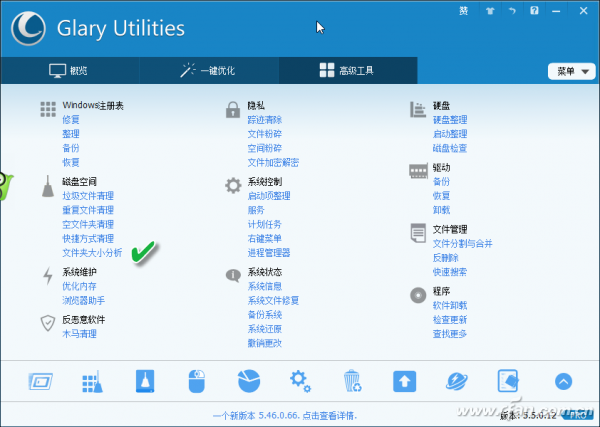Open 文件分割与合并 link
Screen dimensions: 600x427
463,244
